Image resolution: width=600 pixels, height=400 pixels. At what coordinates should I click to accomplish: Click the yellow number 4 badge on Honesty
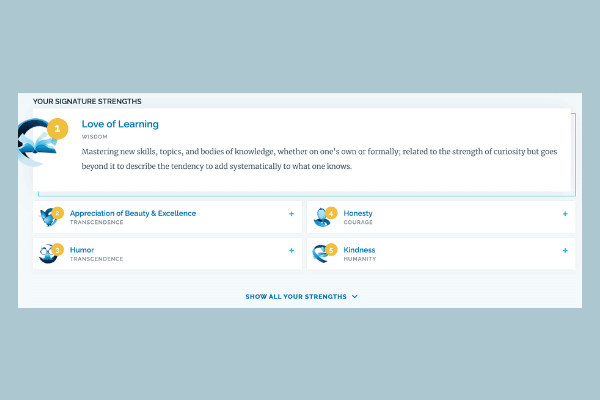tap(331, 213)
